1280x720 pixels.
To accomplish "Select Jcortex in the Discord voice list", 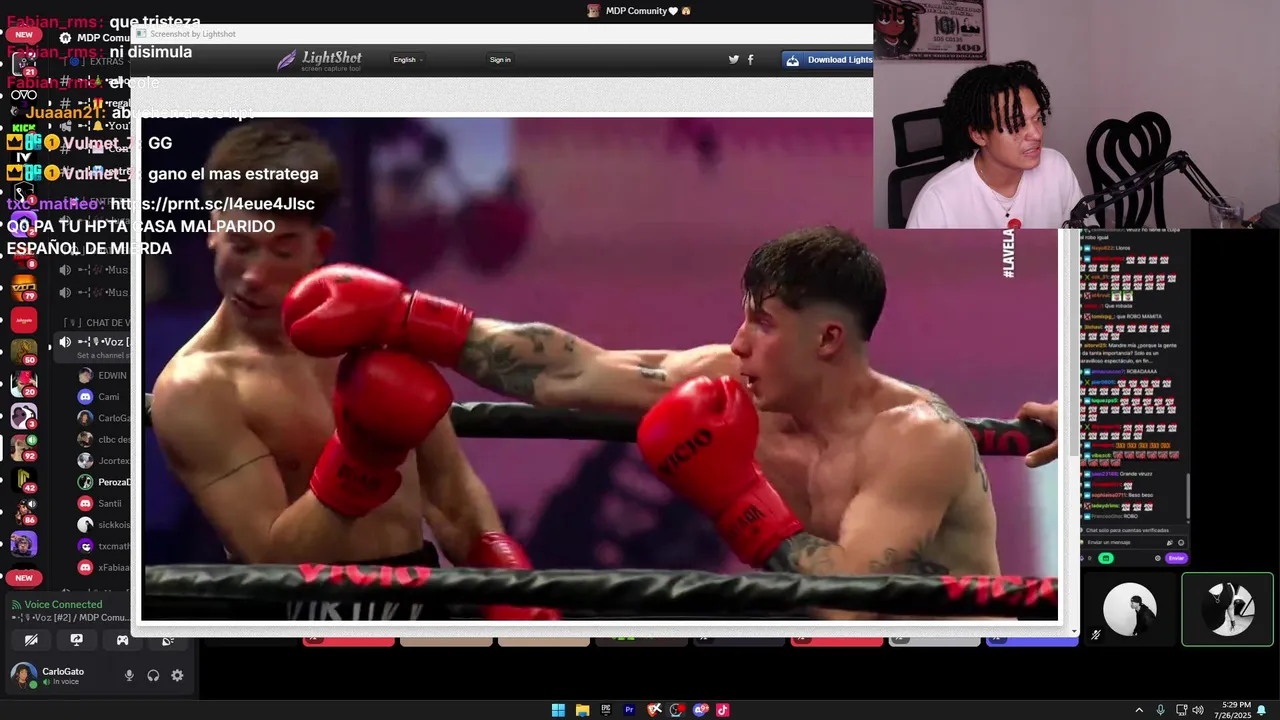I will 104,461.
